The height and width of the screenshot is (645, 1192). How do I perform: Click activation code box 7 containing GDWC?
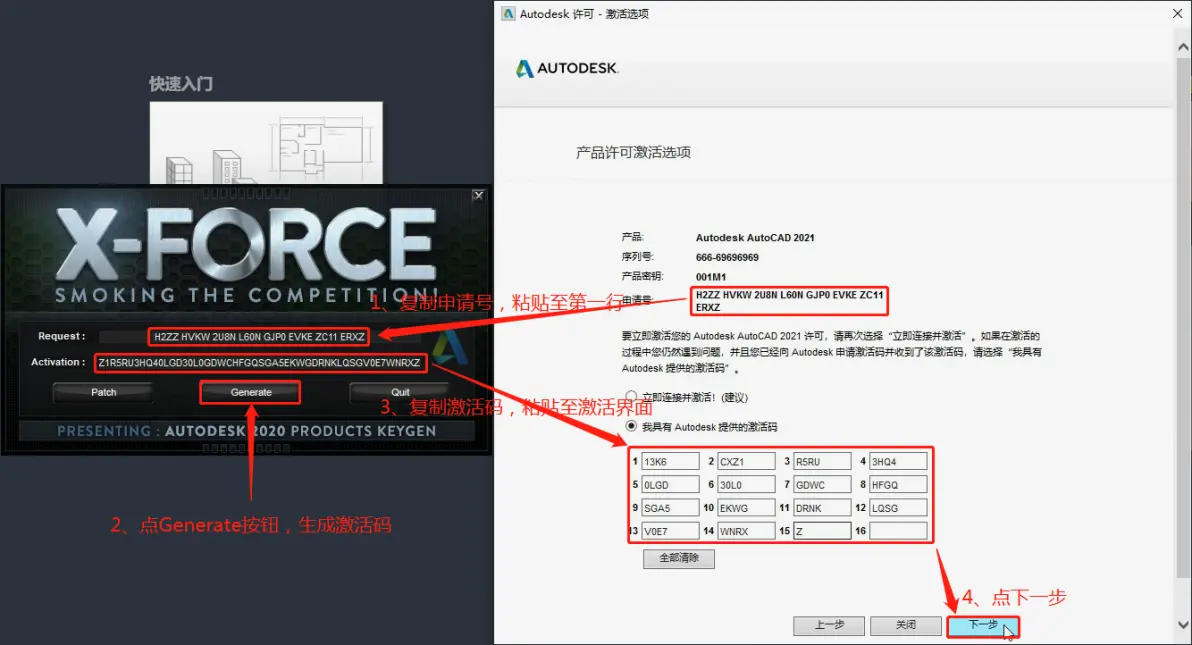823,485
